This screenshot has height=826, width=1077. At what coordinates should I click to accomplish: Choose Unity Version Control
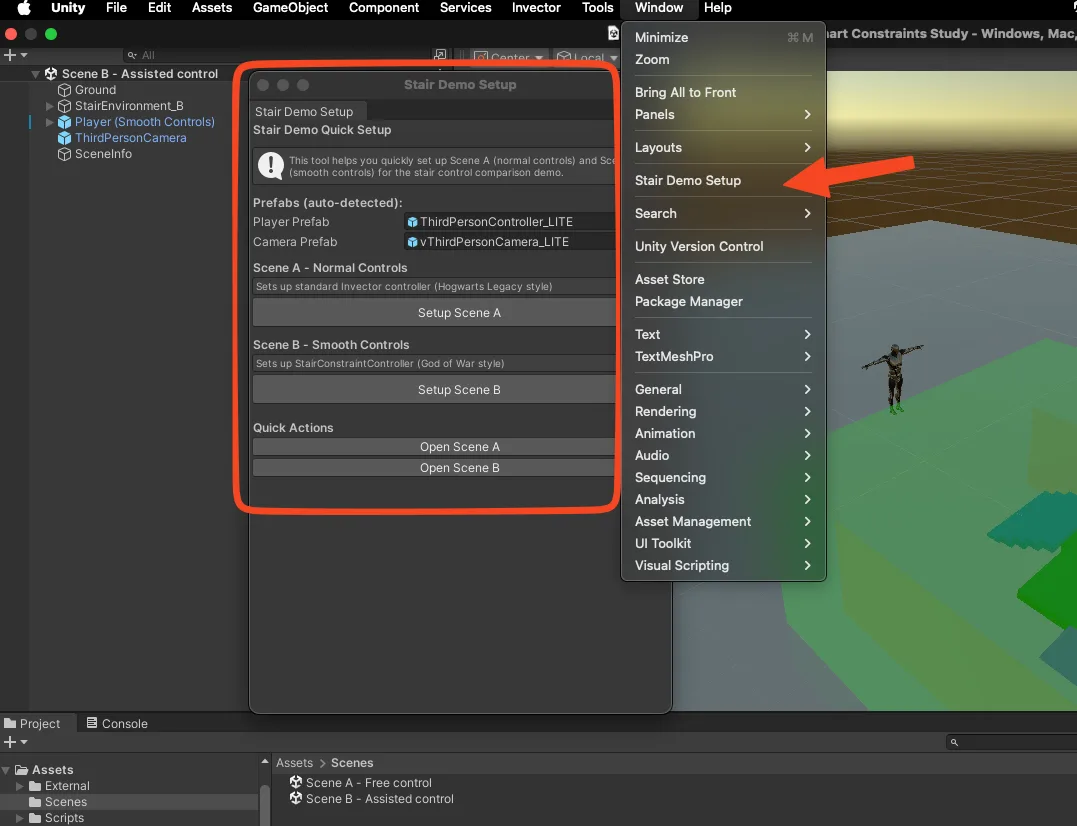723,246
